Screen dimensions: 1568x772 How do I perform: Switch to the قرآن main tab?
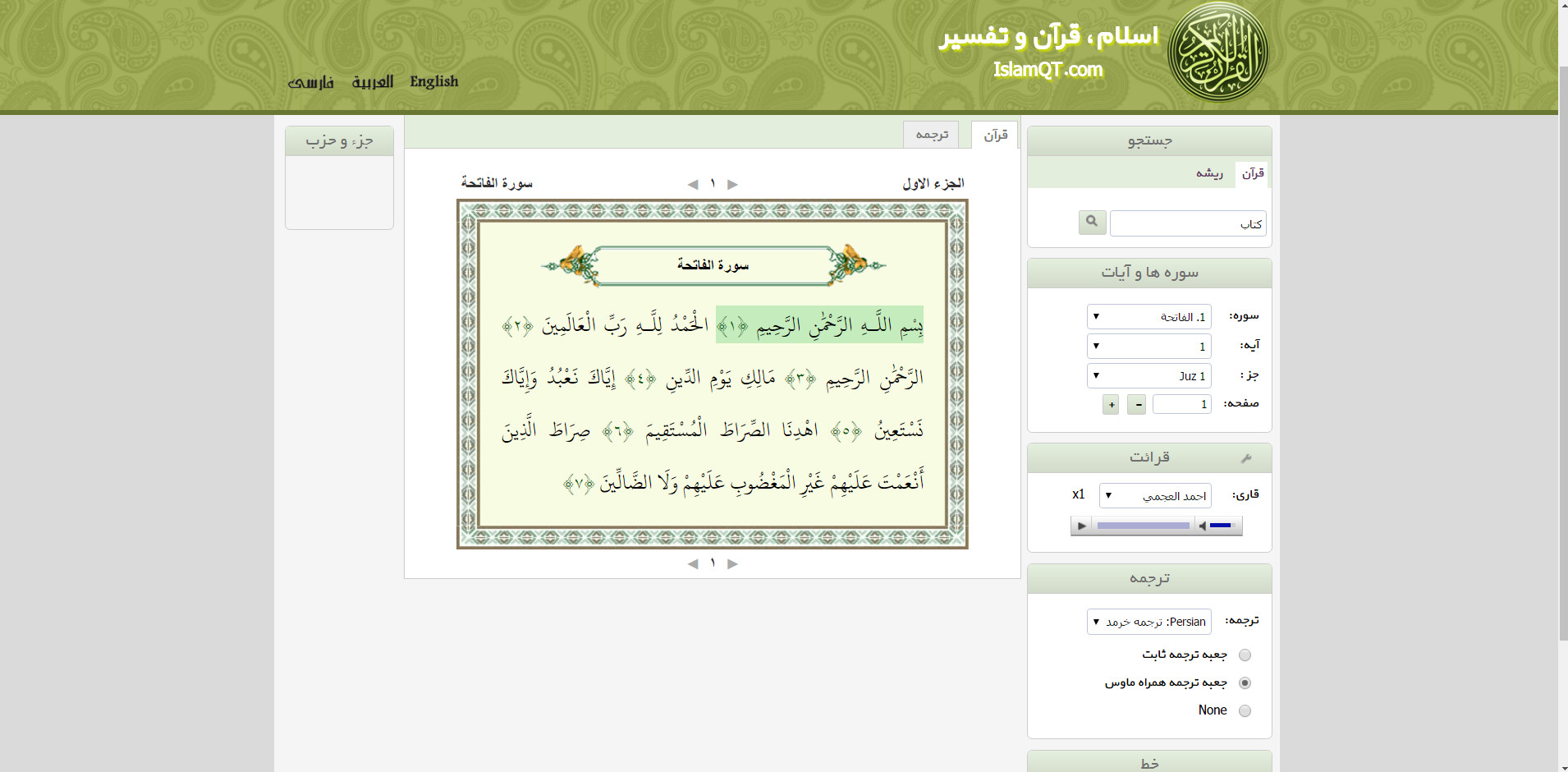coord(995,136)
